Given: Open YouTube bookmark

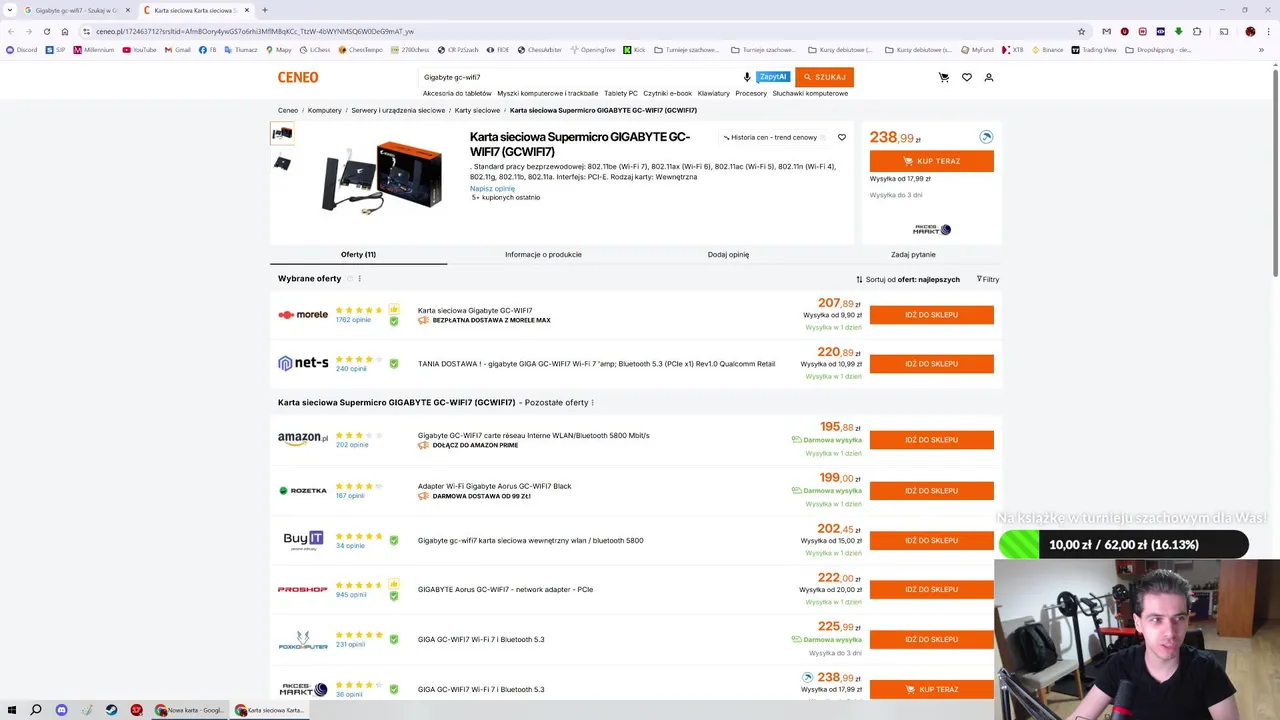Looking at the screenshot, I should [139, 50].
